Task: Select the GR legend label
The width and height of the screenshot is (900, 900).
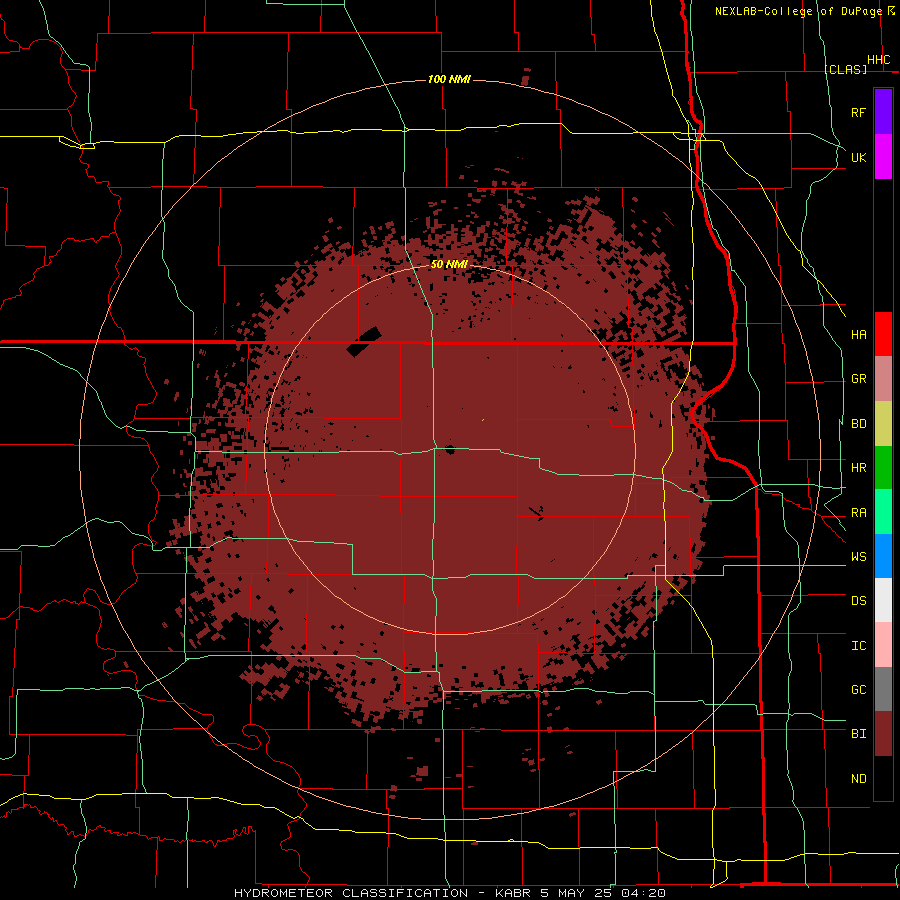Action: [858, 379]
